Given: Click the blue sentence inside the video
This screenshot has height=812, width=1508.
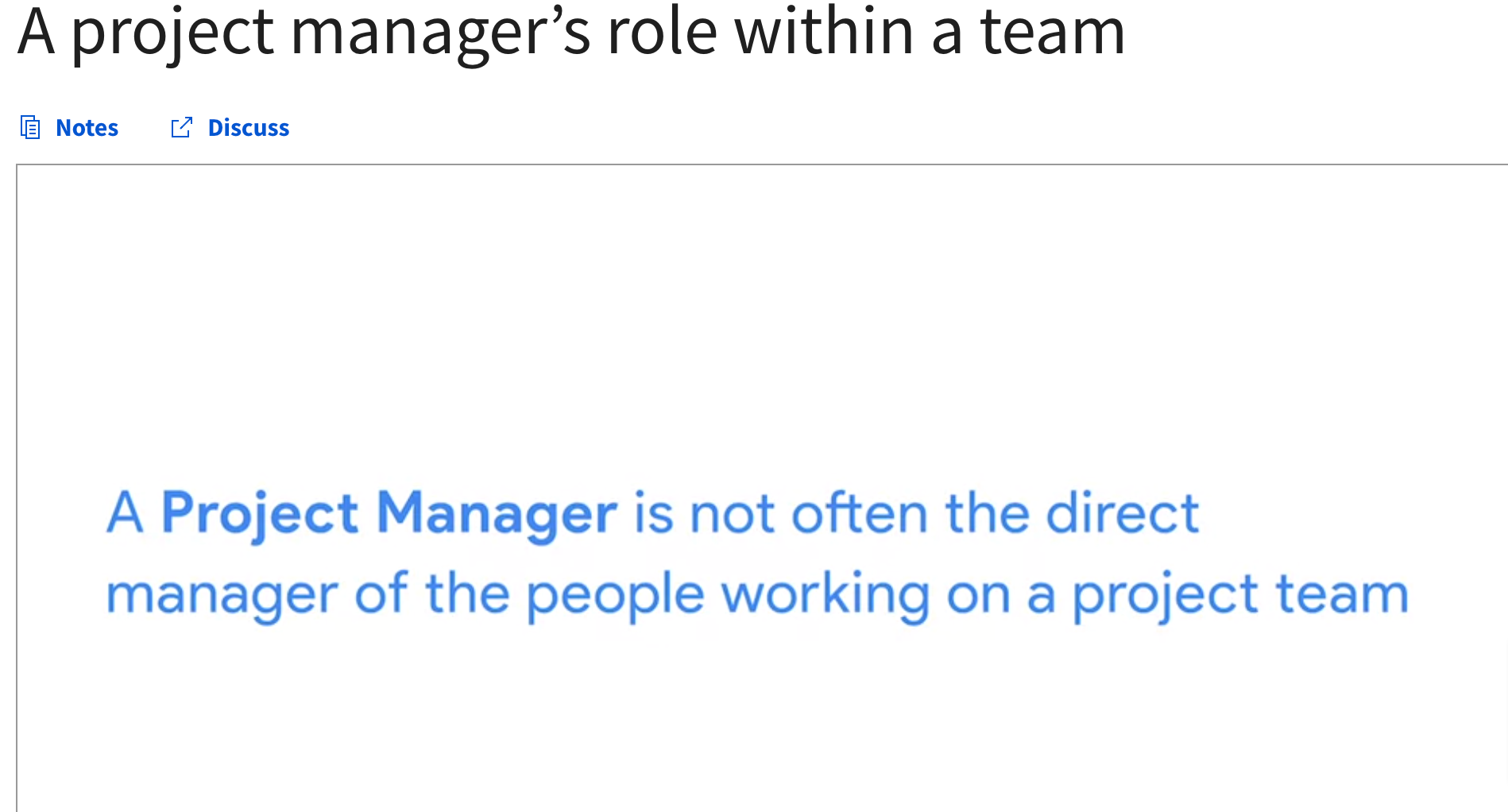Looking at the screenshot, I should pyautogui.click(x=755, y=552).
